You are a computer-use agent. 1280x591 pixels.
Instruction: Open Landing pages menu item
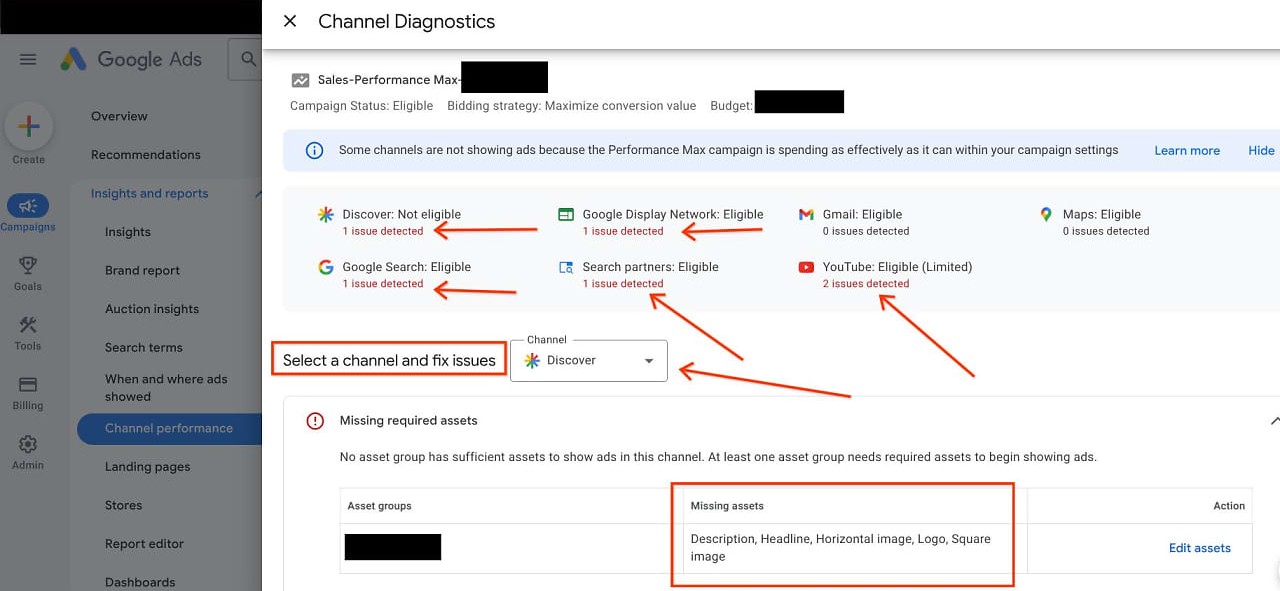(147, 467)
